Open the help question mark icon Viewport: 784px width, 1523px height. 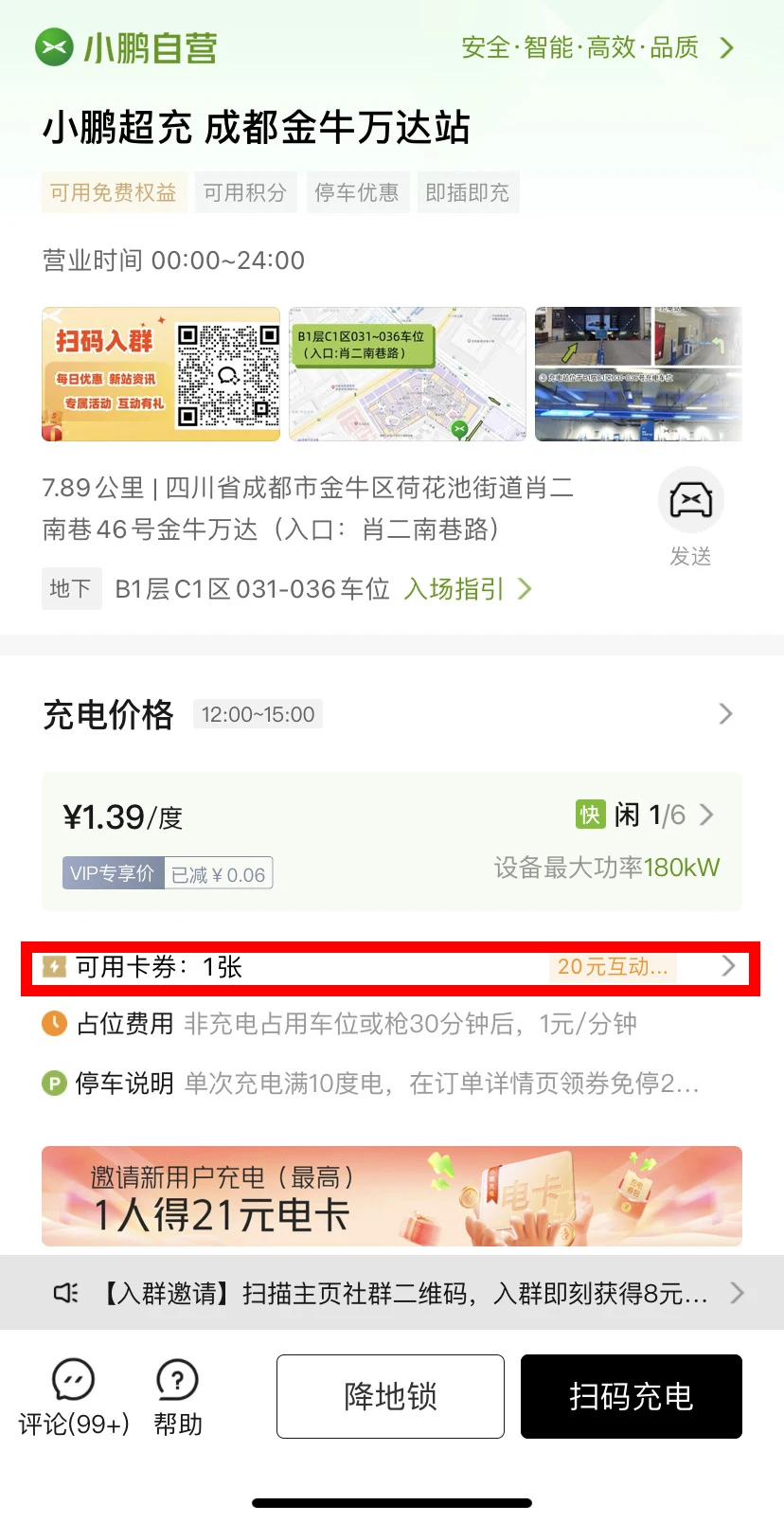[x=177, y=1379]
